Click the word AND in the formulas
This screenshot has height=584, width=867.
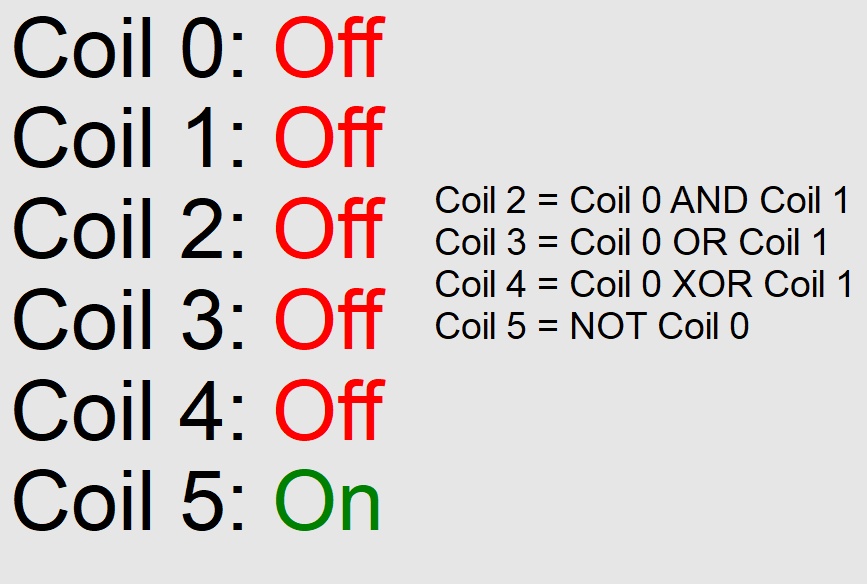(x=709, y=201)
